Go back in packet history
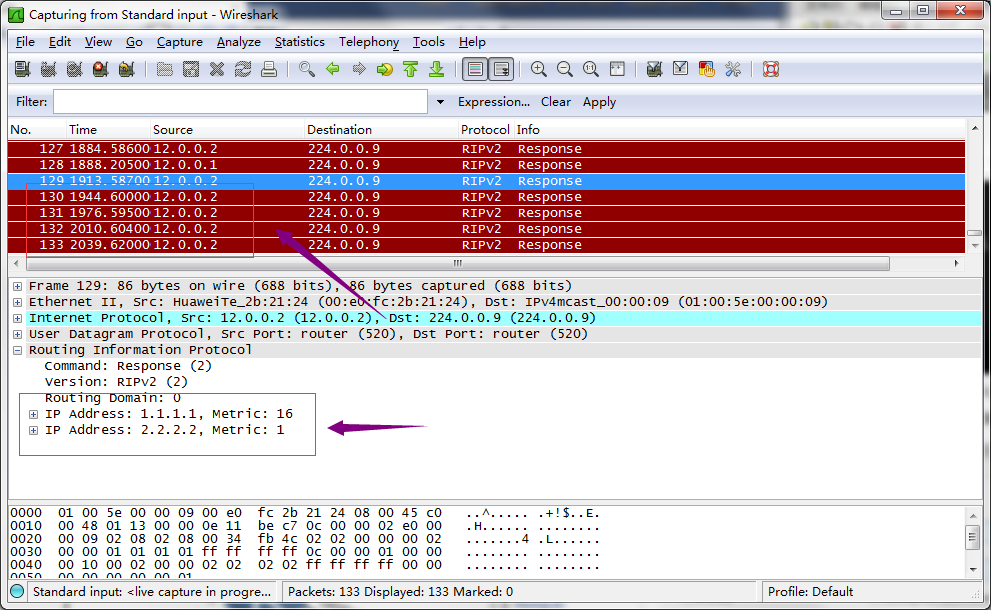 click(x=333, y=69)
